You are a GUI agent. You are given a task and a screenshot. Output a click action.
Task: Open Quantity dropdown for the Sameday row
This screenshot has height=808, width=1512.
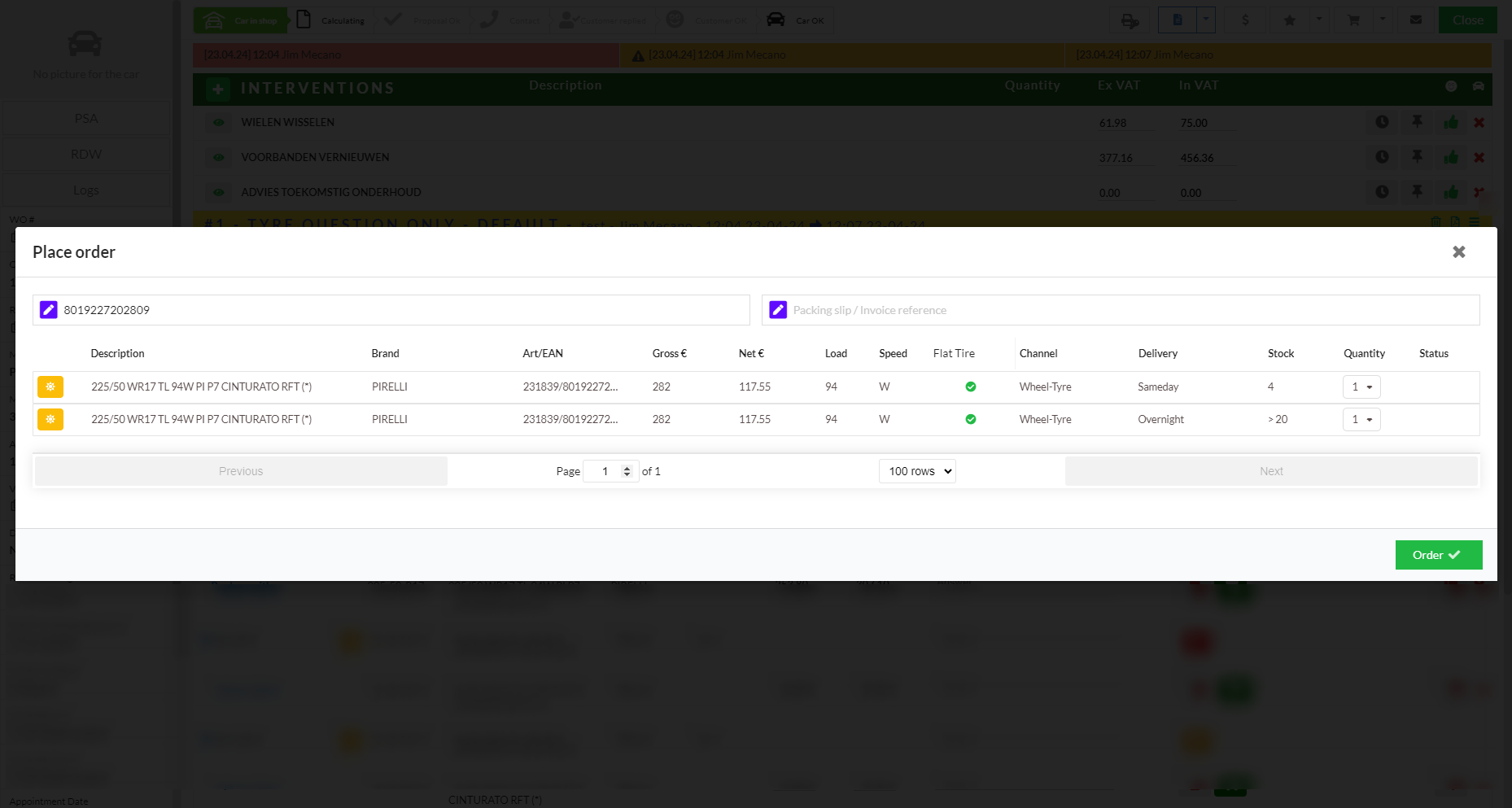[1361, 387]
